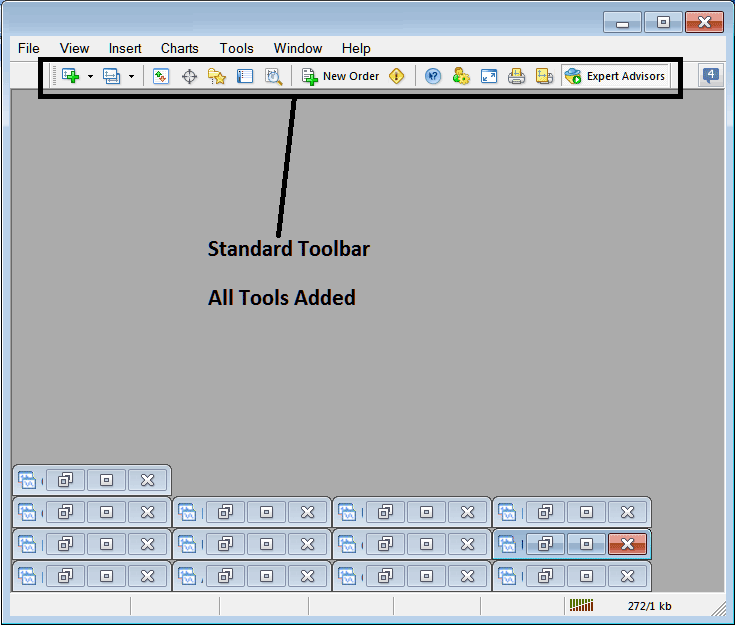
Task: Expand the Profiles dropdown arrow
Action: pos(131,76)
